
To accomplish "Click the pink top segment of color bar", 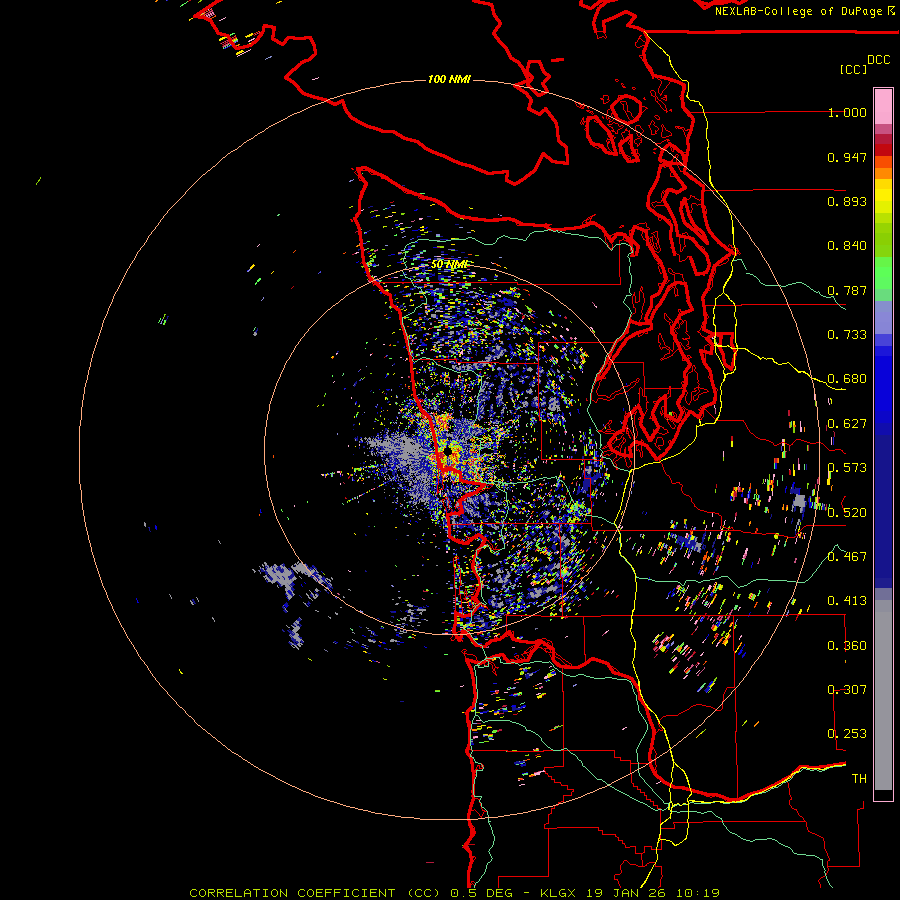I will pyautogui.click(x=883, y=107).
